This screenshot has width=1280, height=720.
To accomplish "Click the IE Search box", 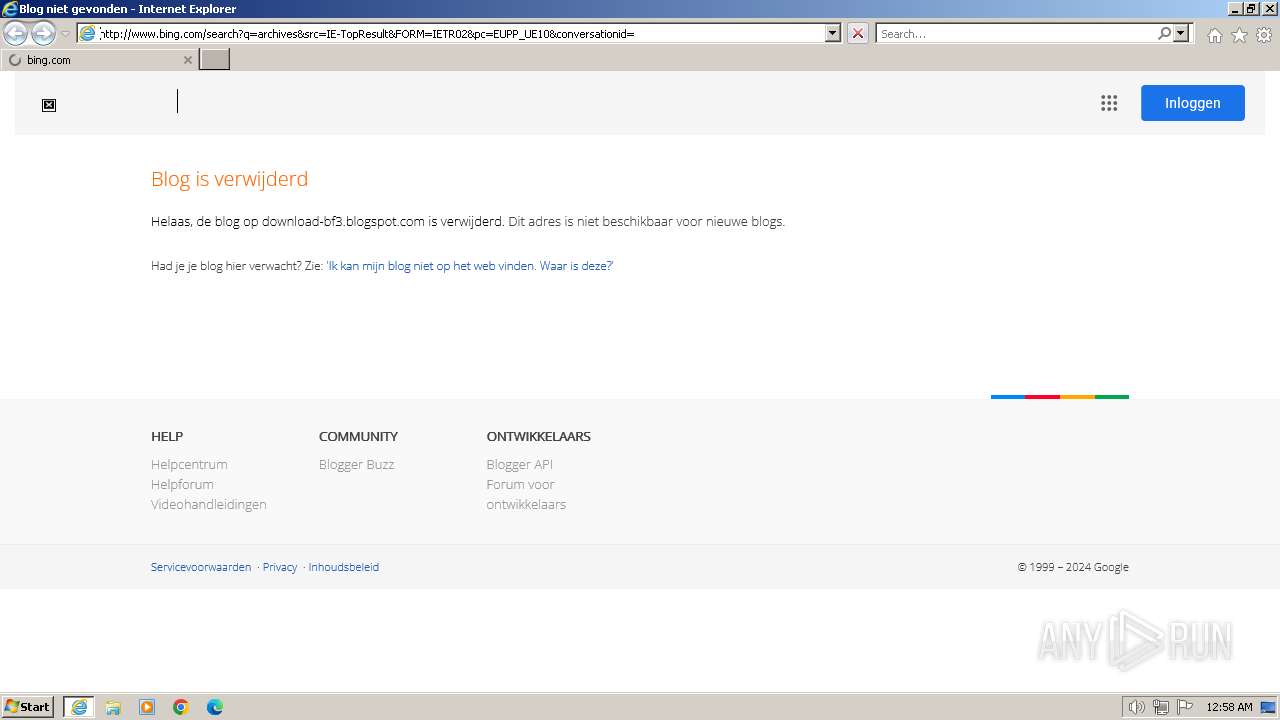I will pos(1015,33).
